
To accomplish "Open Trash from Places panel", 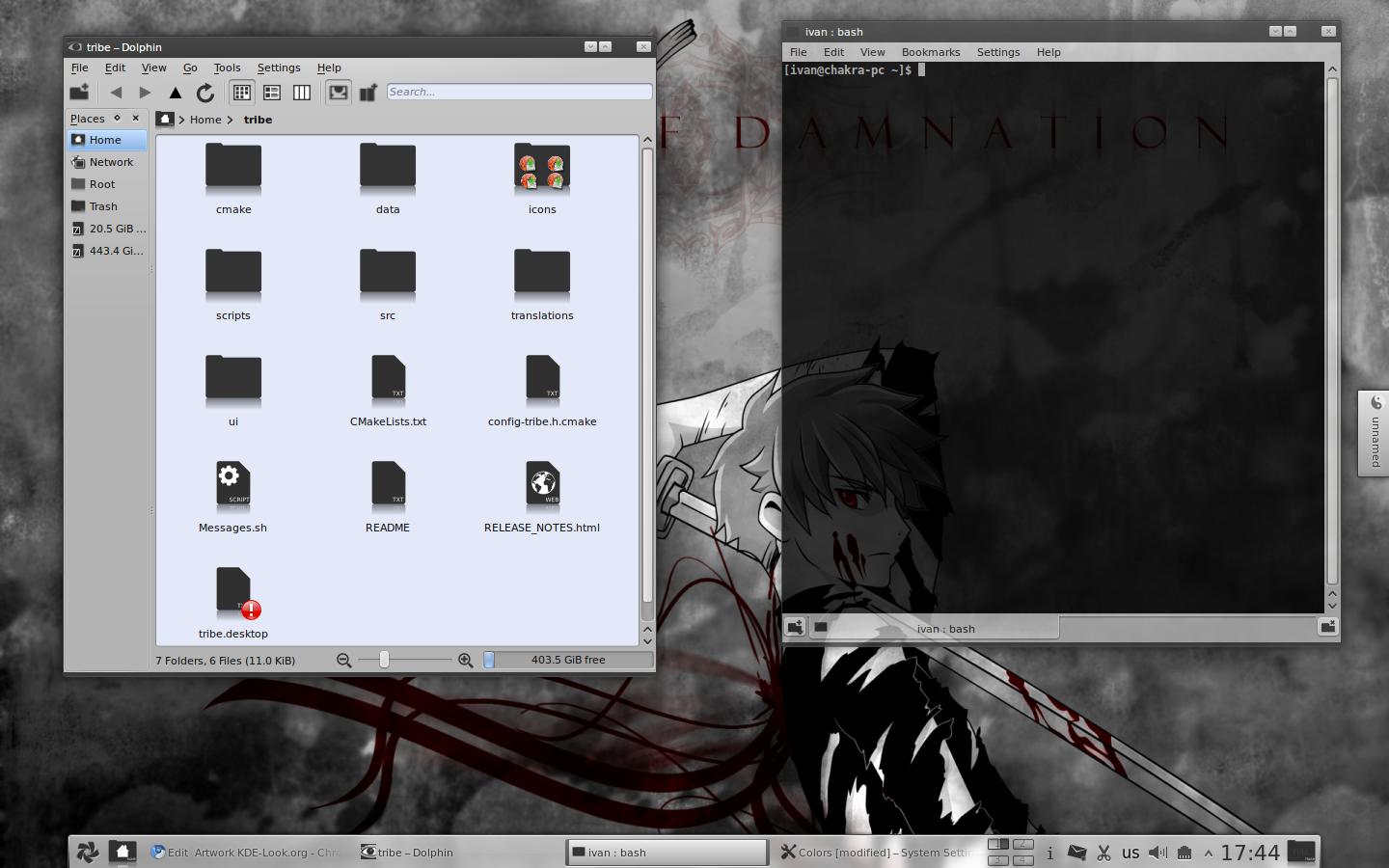I will [x=107, y=206].
